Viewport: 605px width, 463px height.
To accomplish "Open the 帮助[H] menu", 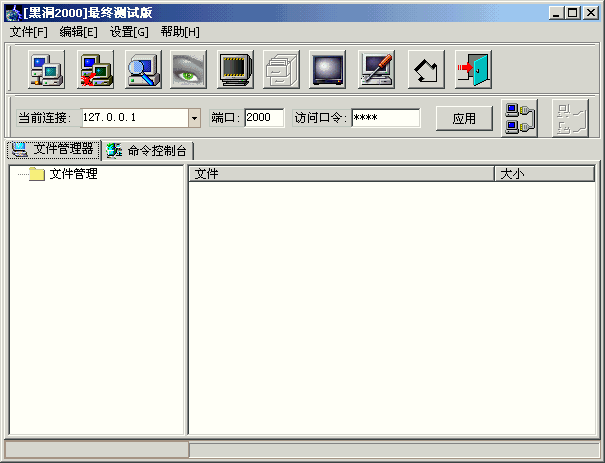I will click(x=180, y=31).
